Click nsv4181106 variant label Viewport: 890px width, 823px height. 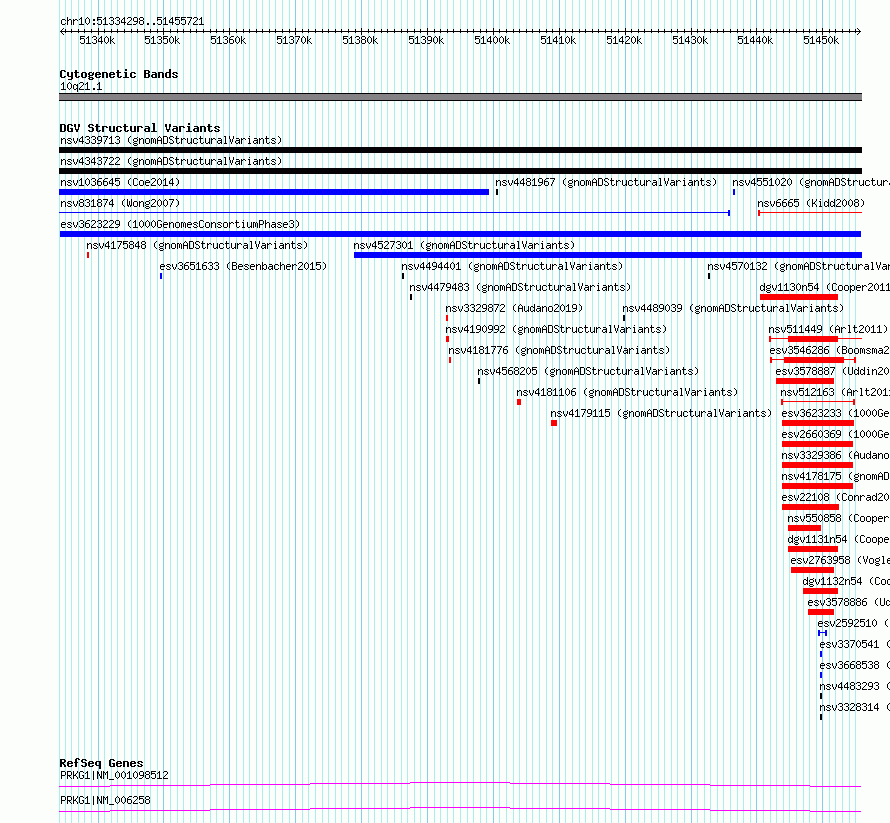point(627,392)
